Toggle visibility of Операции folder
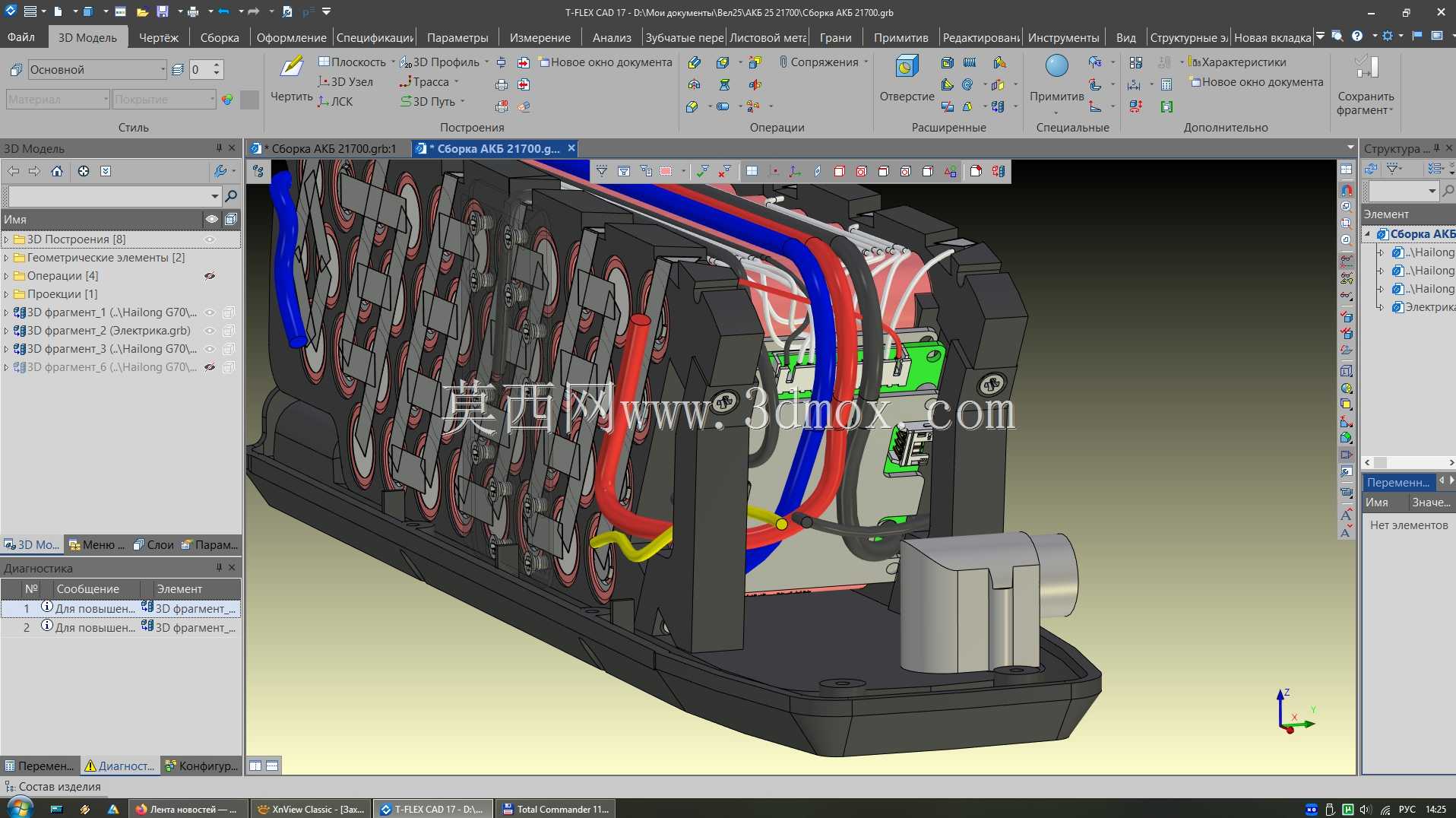The height and width of the screenshot is (818, 1456). point(210,276)
